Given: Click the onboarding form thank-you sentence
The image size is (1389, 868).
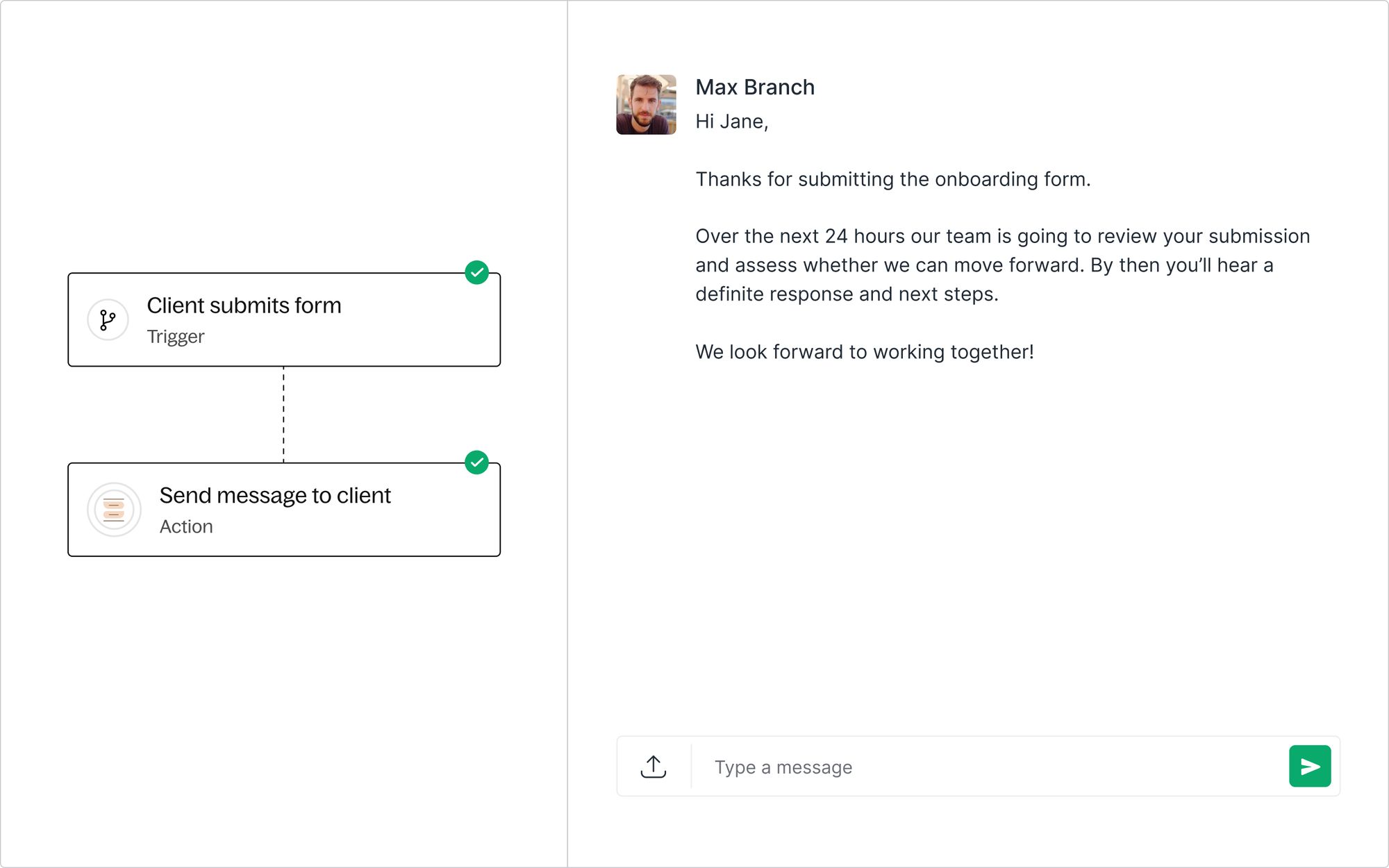Looking at the screenshot, I should click(892, 179).
